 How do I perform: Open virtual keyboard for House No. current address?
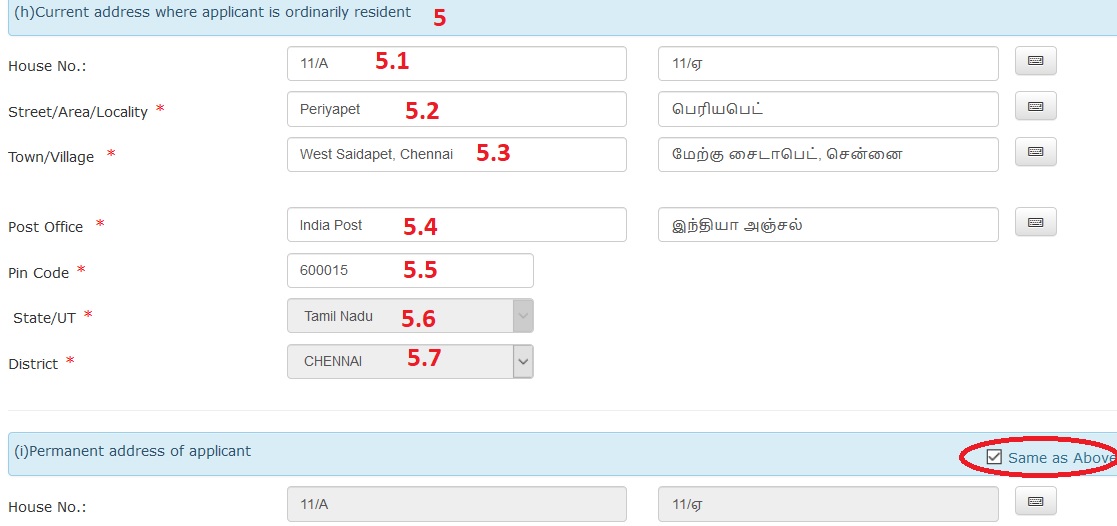pyautogui.click(x=1035, y=61)
